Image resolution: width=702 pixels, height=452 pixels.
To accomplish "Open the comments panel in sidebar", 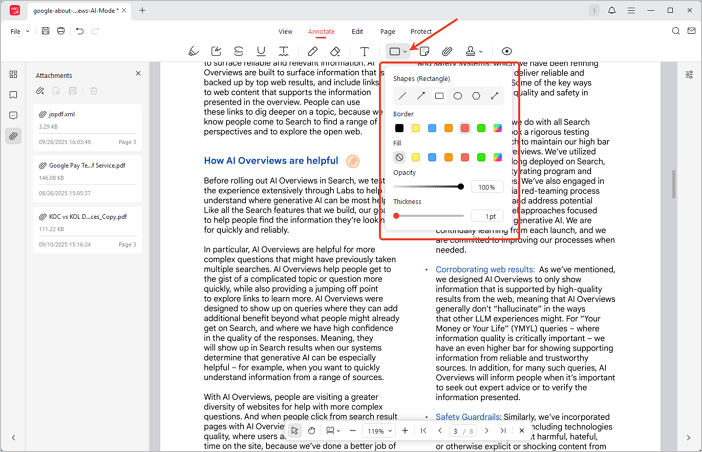I will 13,115.
